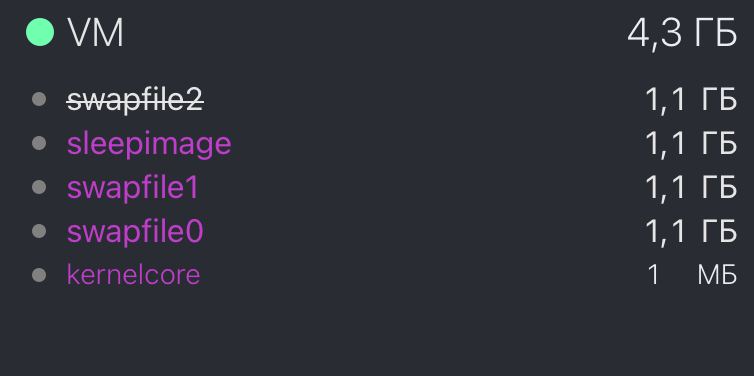The height and width of the screenshot is (376, 754).
Task: Toggle the gray bullet beside kernelcore
Action: point(39,275)
